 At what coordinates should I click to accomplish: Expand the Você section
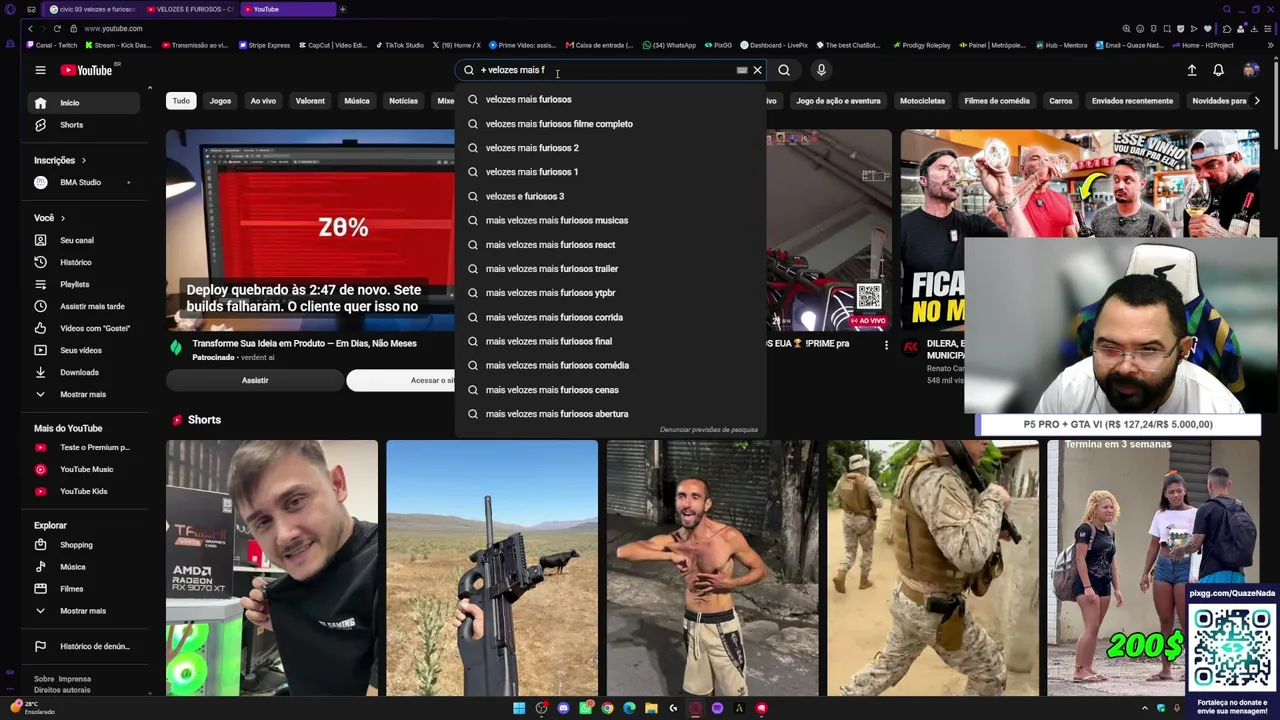coord(49,218)
